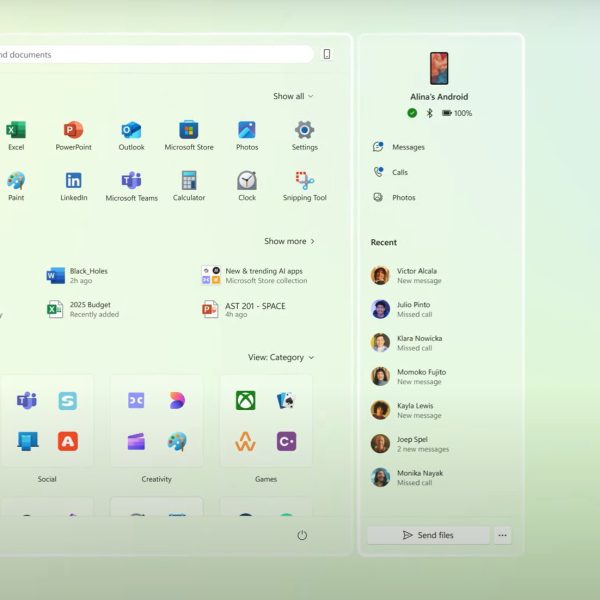Launch the Photos app

(x=247, y=131)
